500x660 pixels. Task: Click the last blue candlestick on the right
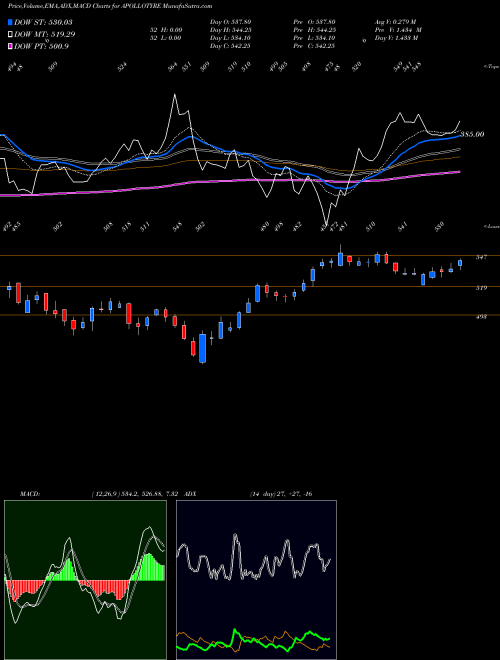[x=460, y=263]
